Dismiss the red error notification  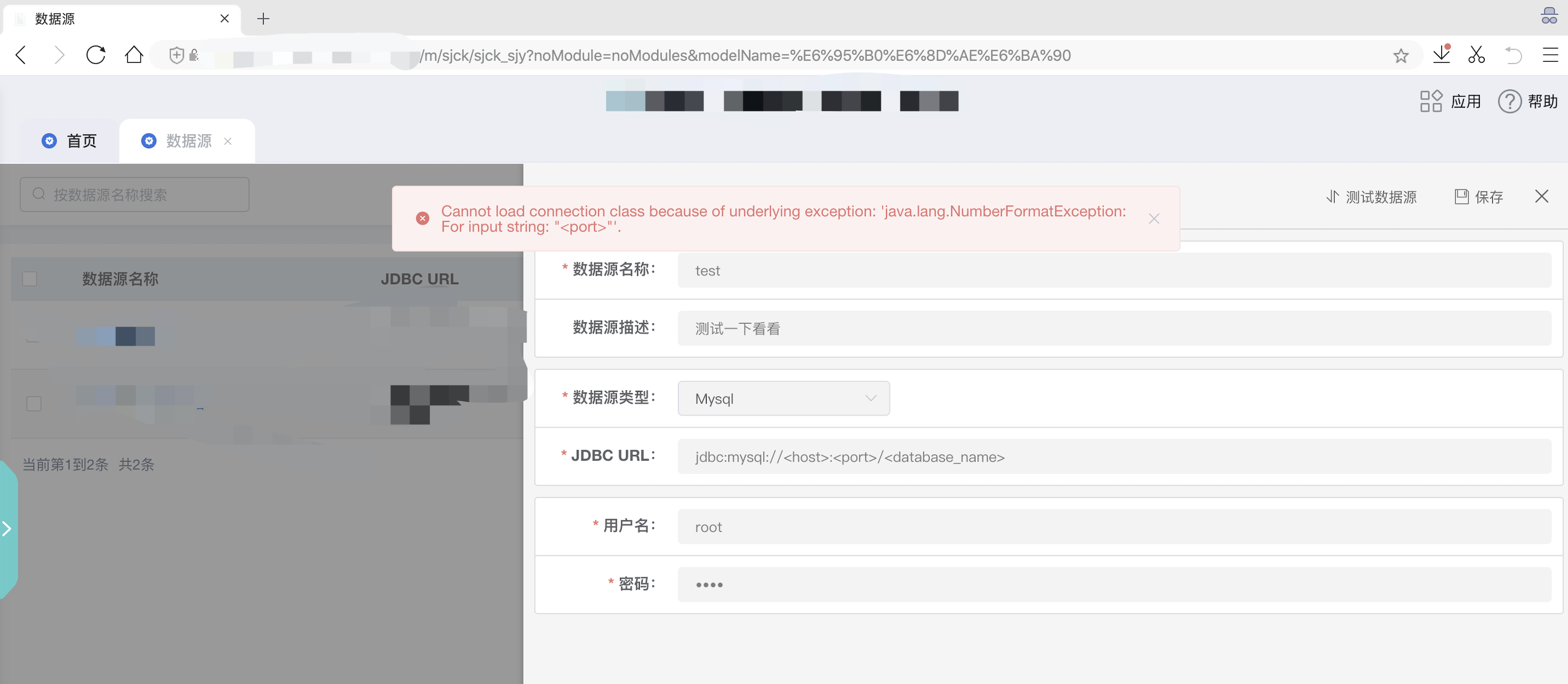click(x=1154, y=218)
